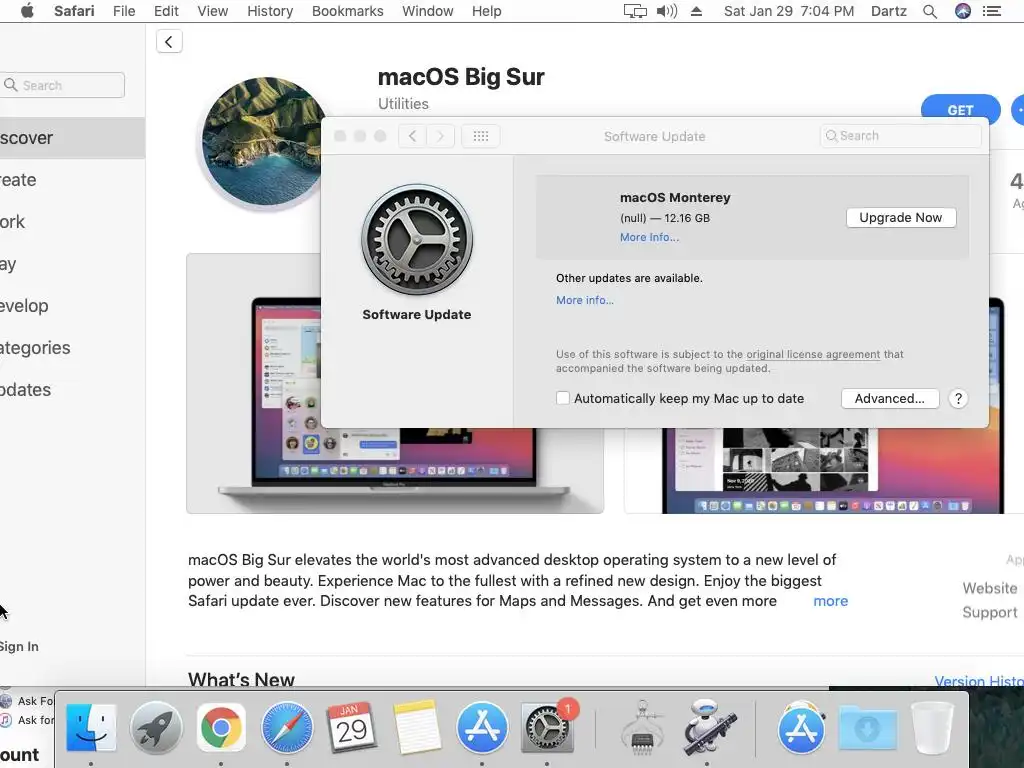Open help question mark button
Image resolution: width=1024 pixels, height=768 pixels.
point(958,398)
